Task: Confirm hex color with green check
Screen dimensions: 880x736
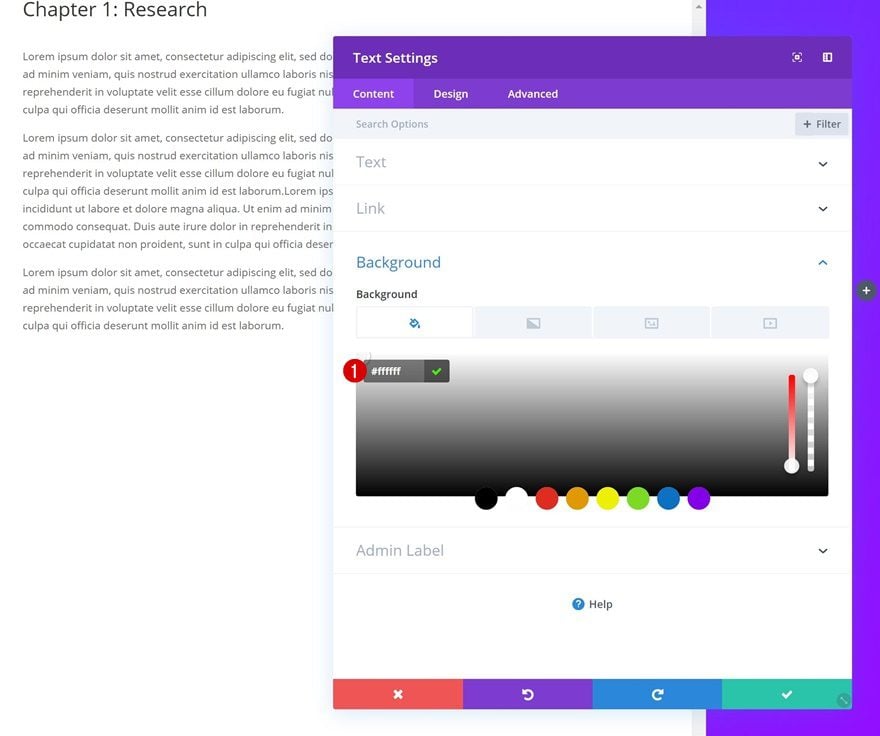Action: pyautogui.click(x=437, y=371)
